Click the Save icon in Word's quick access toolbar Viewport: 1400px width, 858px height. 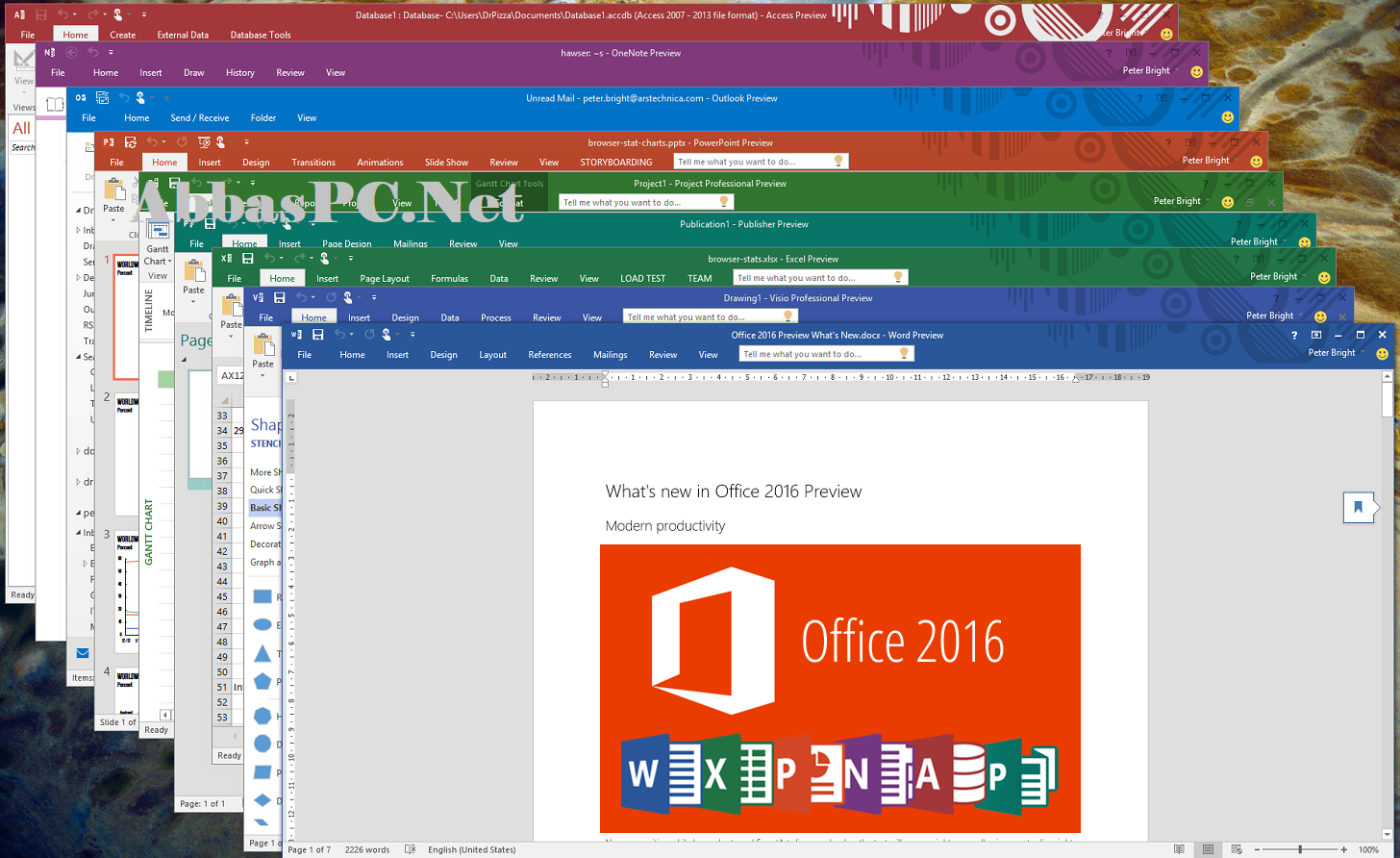click(317, 335)
